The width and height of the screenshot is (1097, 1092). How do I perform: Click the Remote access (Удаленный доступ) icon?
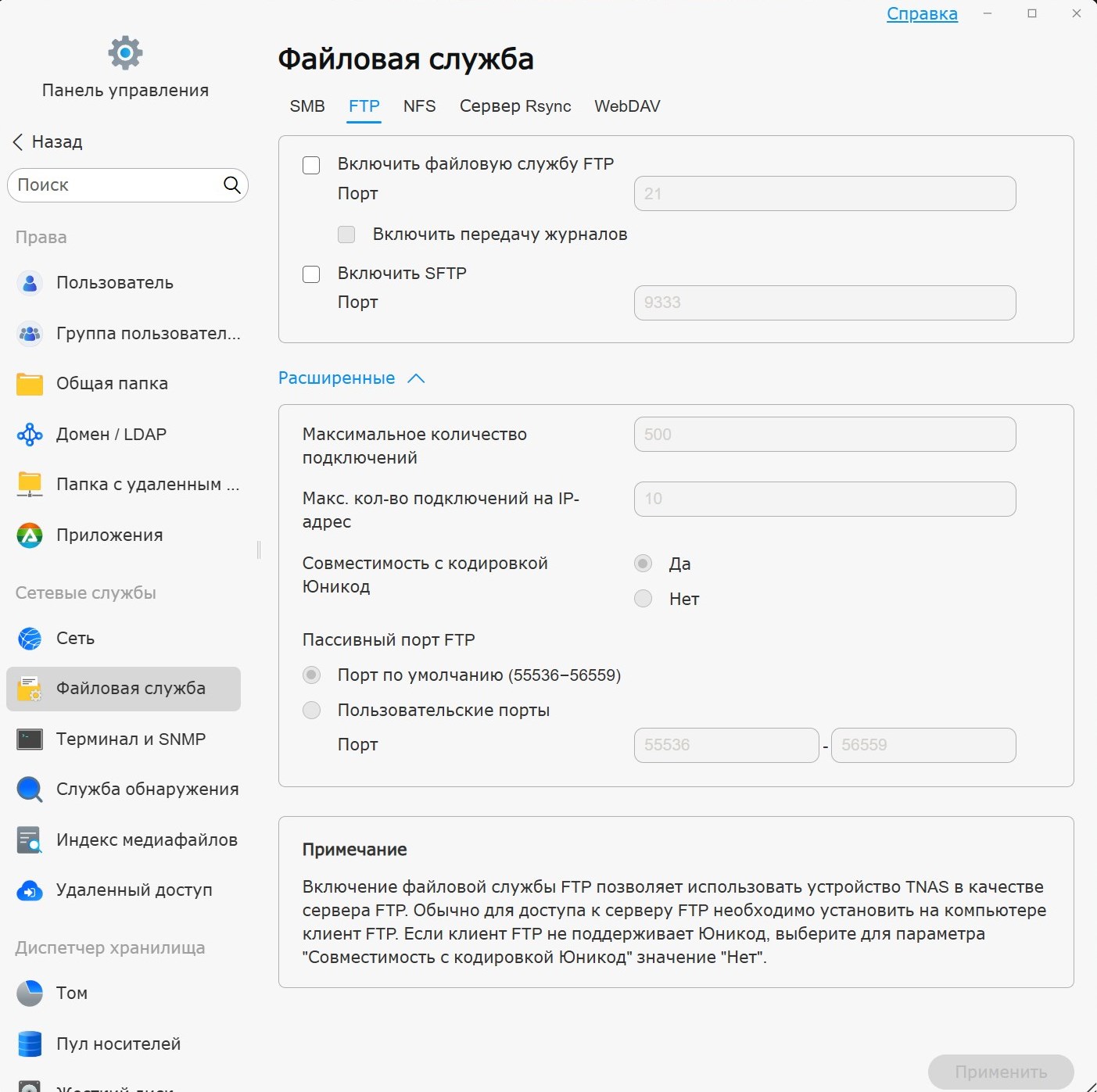(30, 890)
